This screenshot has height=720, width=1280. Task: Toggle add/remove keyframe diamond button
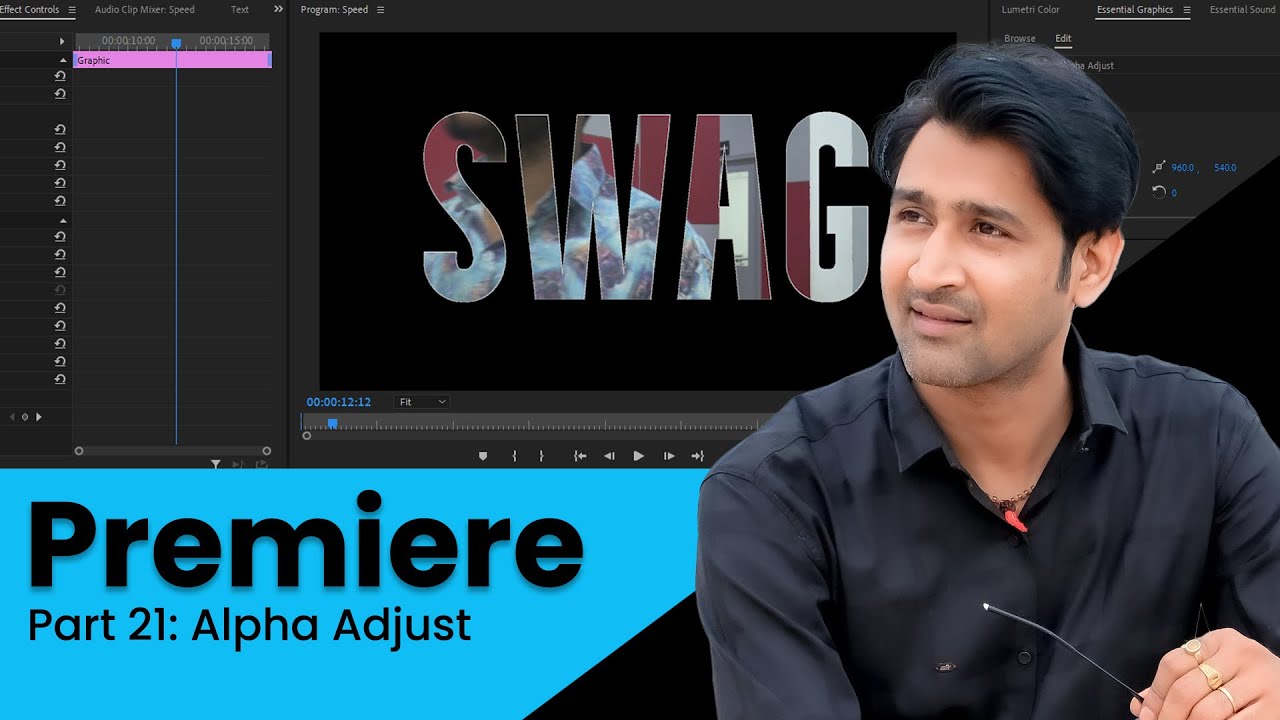coord(25,416)
